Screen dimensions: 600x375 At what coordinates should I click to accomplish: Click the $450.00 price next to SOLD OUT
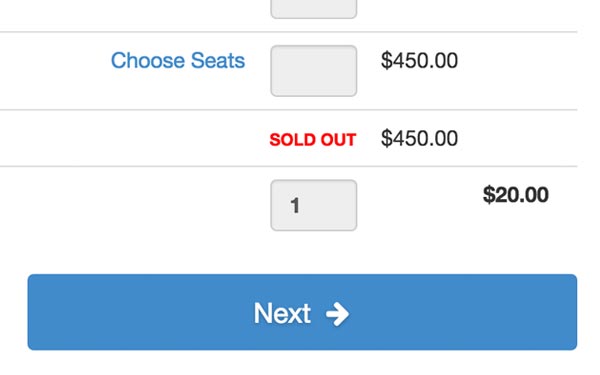419,138
